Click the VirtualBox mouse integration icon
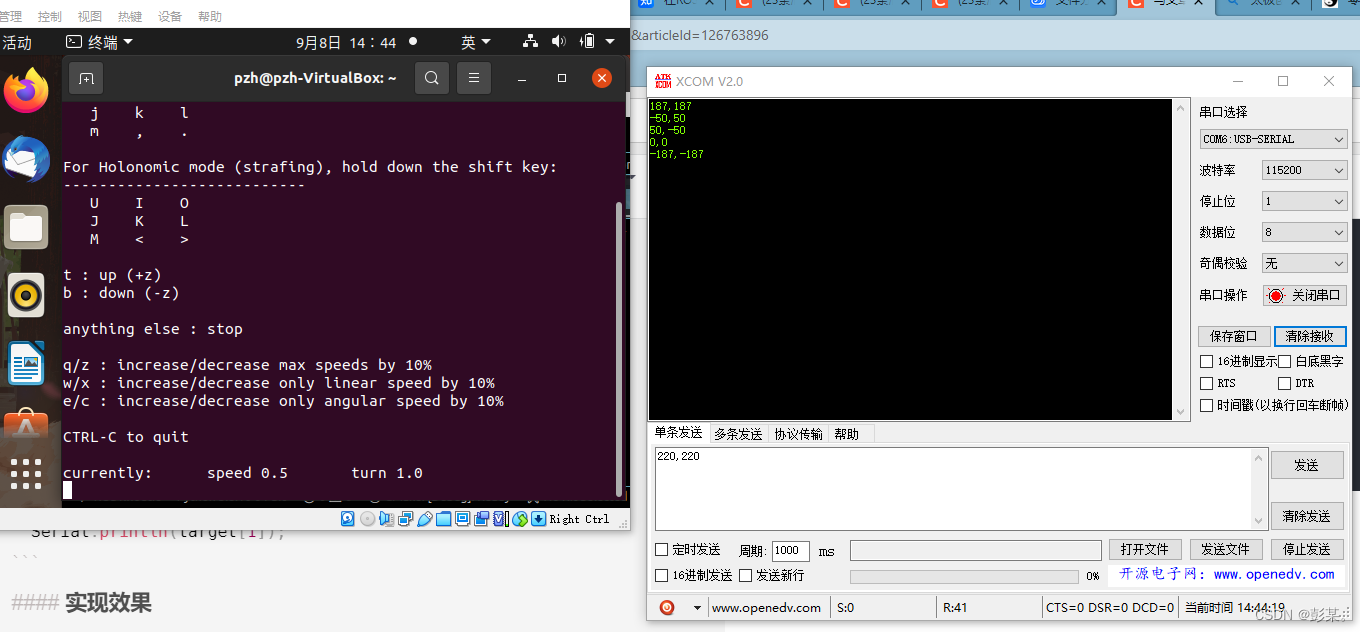 [519, 519]
